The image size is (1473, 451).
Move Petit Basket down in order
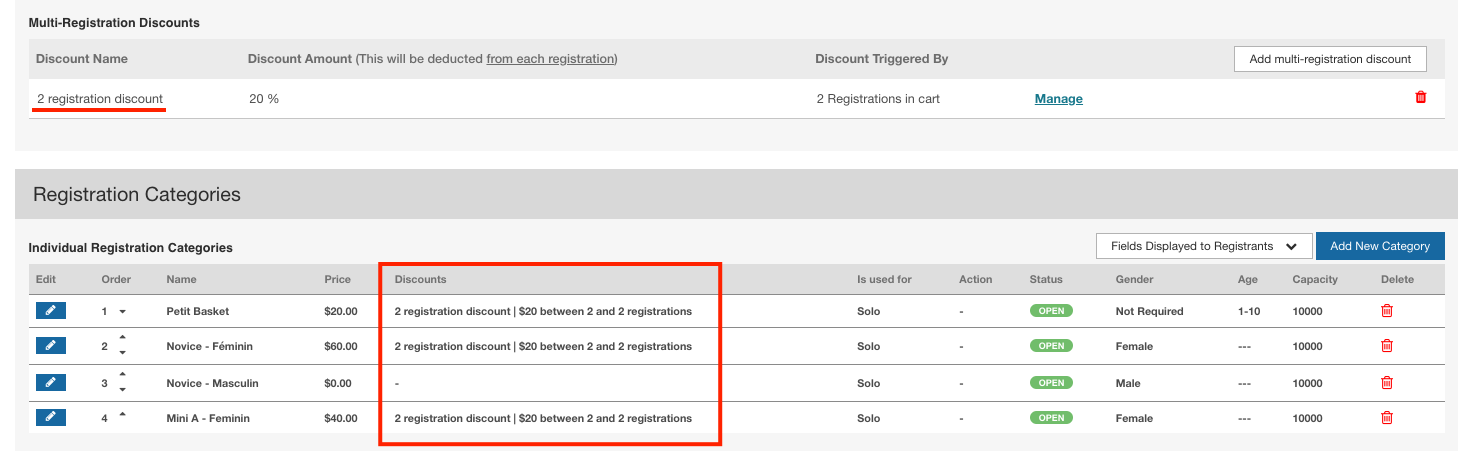pos(123,312)
